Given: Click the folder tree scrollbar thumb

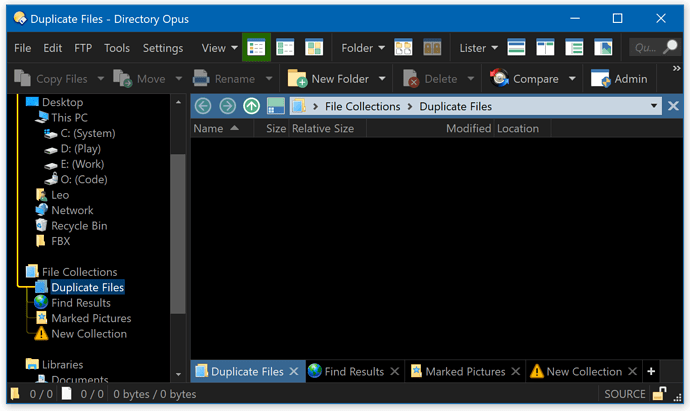Looking at the screenshot, I should (178, 234).
